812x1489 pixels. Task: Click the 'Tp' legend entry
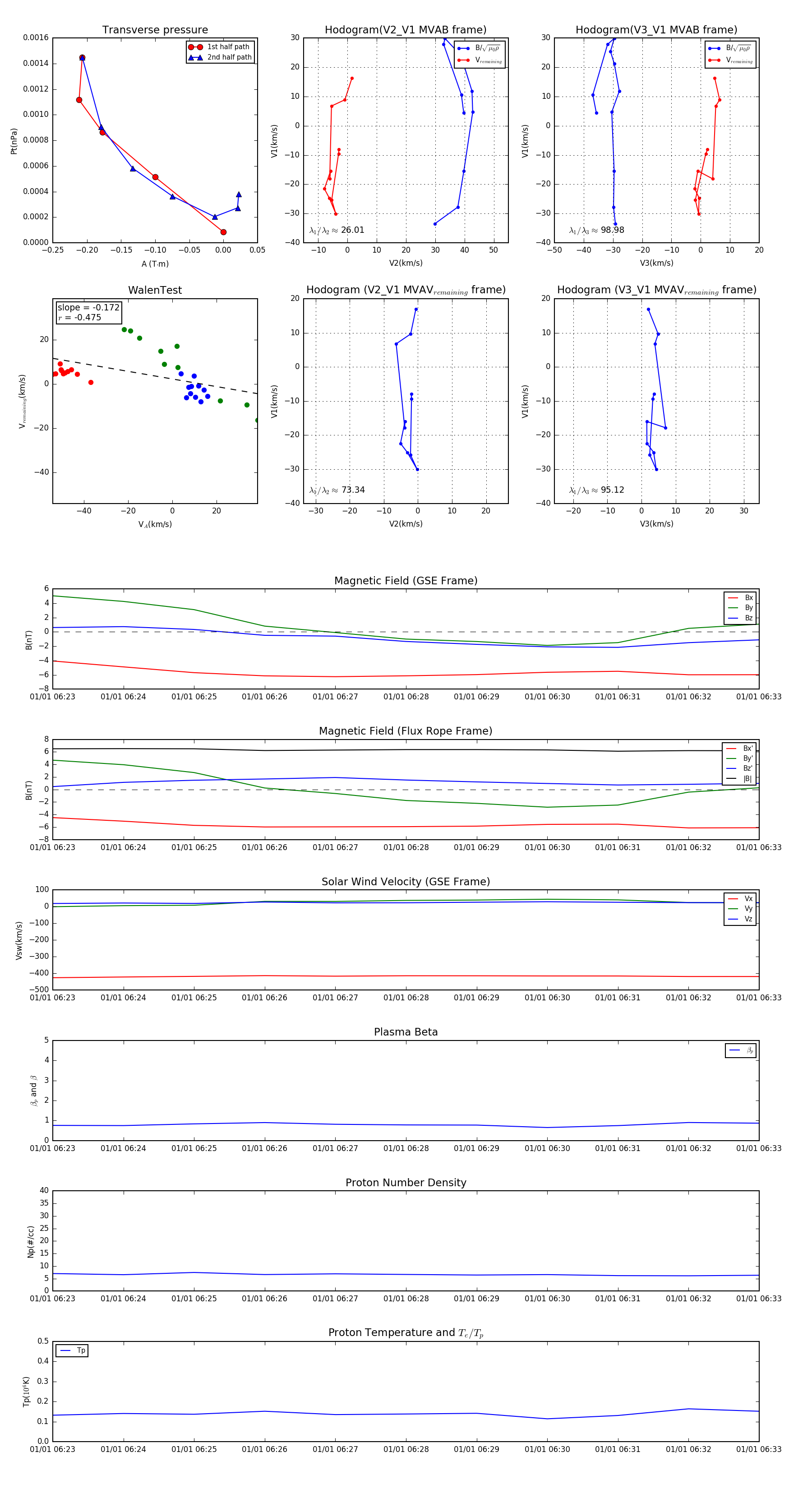click(x=72, y=1350)
